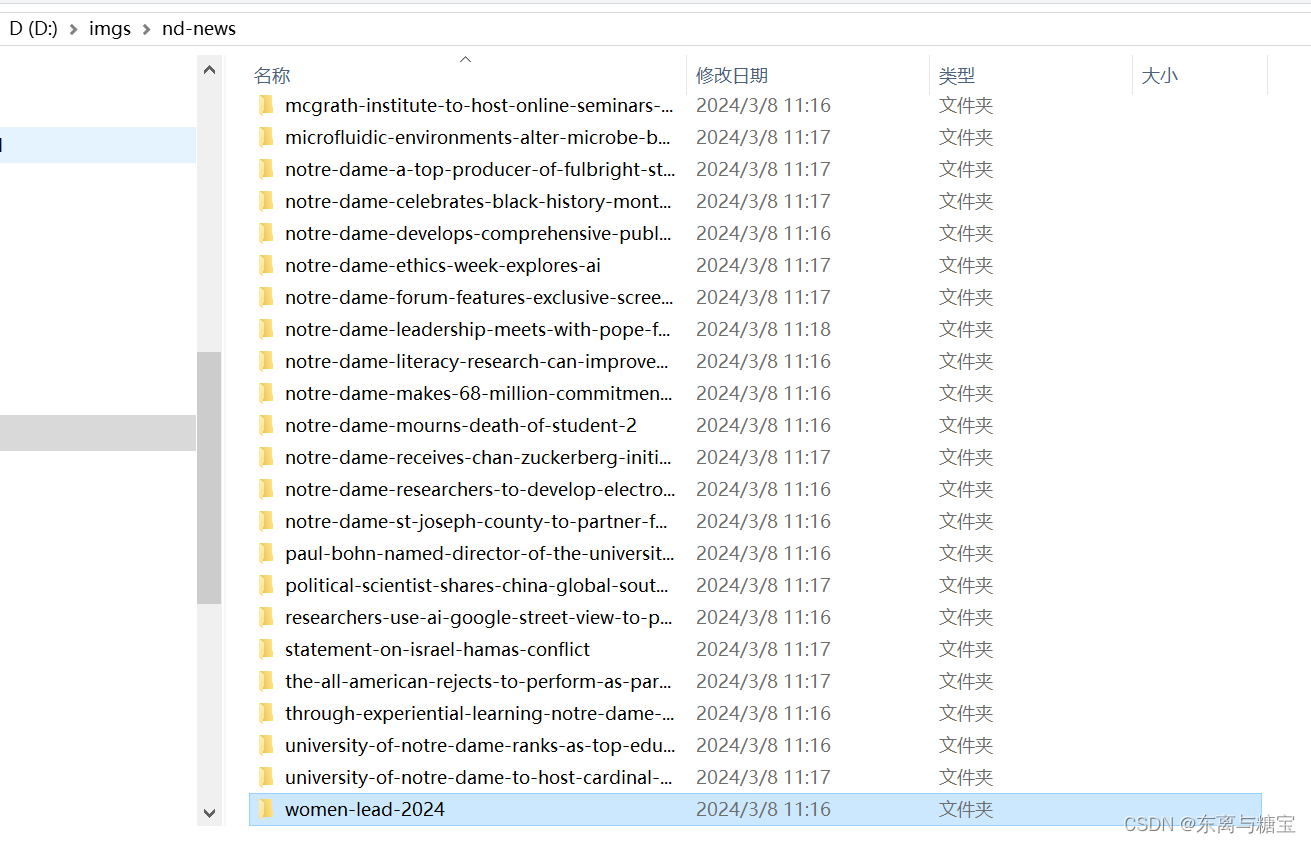Select the paul-bohn-named-director folder icon
Screen dimensions: 1311x843
[266, 553]
